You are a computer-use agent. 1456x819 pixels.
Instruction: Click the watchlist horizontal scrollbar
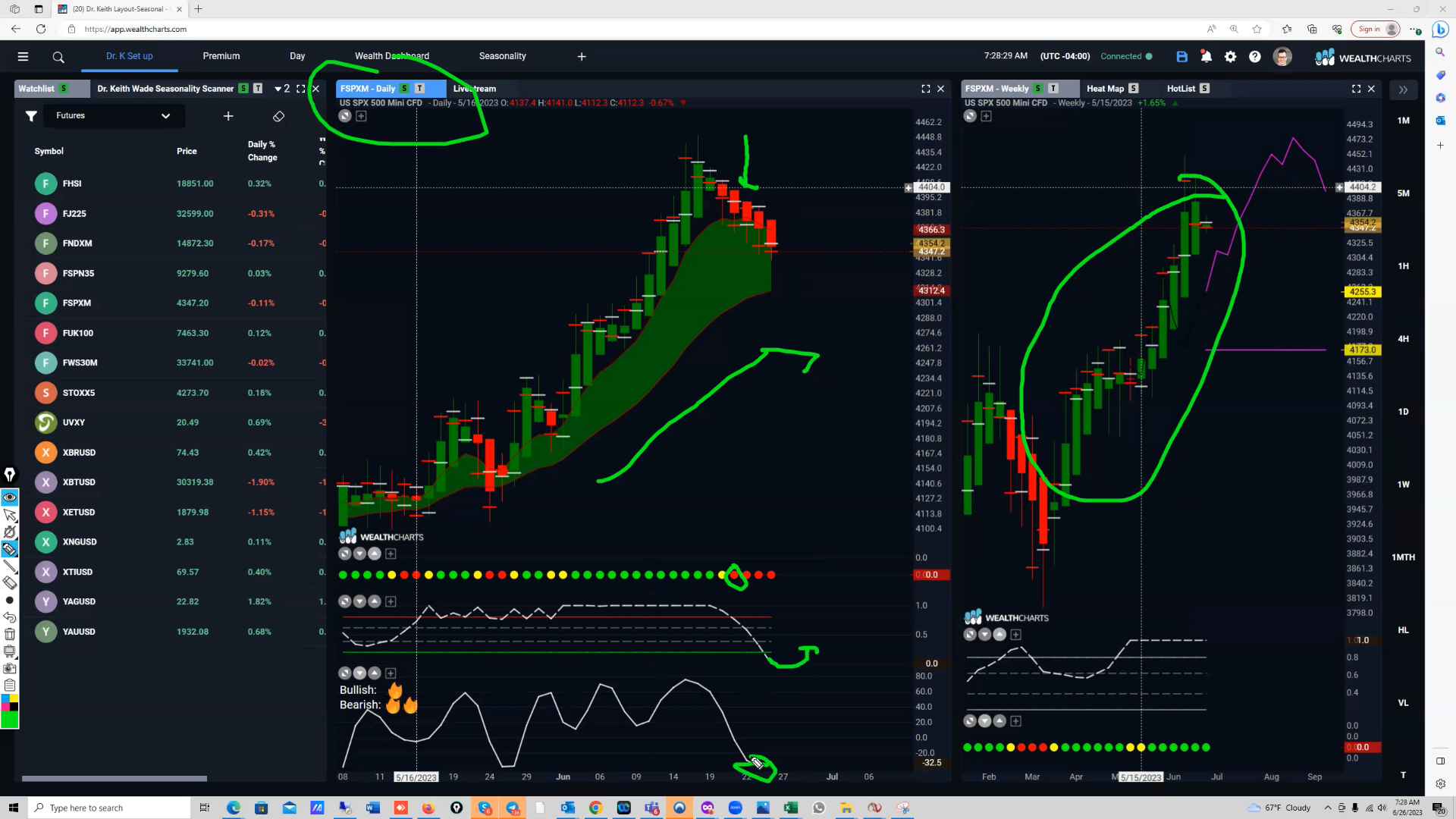[114, 778]
